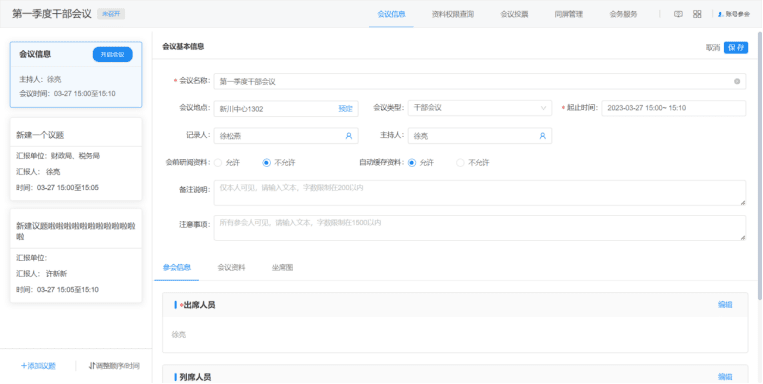
Task: Click 汇报单位: 财政局、税务局 text
Action: [58, 156]
